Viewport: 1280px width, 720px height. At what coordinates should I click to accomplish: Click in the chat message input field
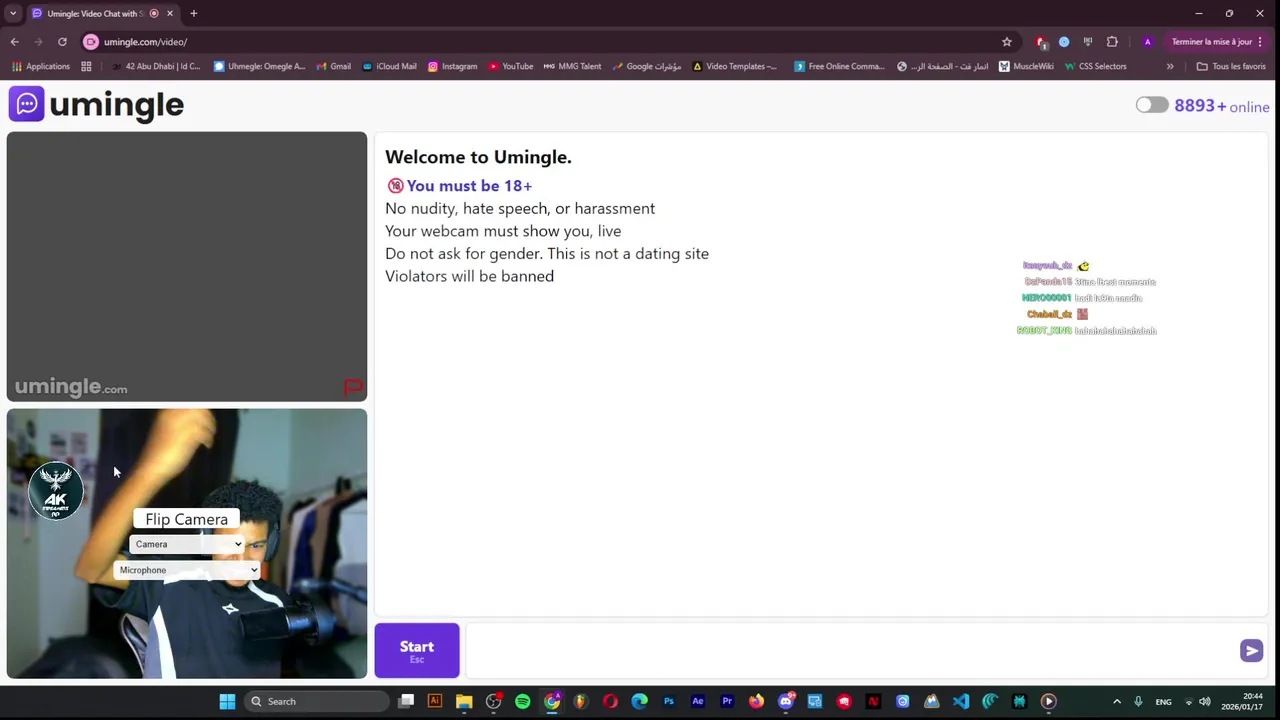point(850,651)
